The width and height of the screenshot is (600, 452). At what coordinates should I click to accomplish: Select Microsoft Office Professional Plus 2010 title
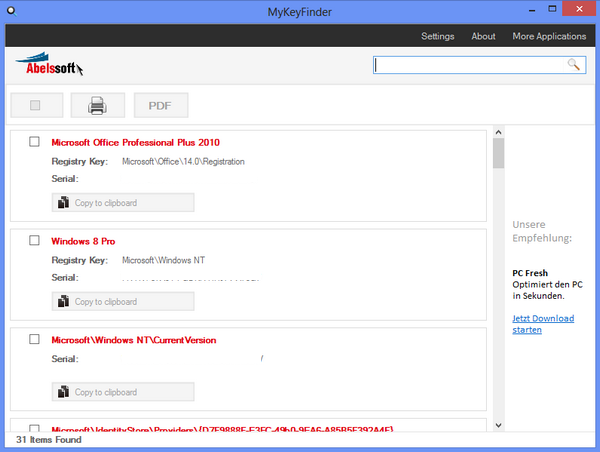[x=135, y=142]
